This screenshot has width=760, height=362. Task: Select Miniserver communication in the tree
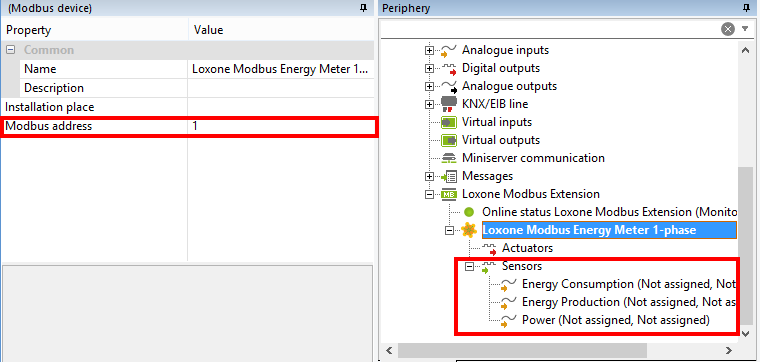pyautogui.click(x=533, y=157)
